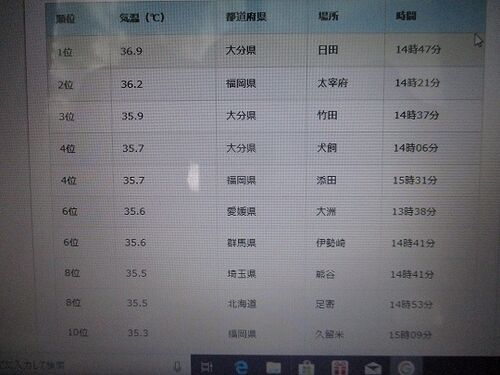
Task: Click the 日田 location cell
Action: (328, 50)
